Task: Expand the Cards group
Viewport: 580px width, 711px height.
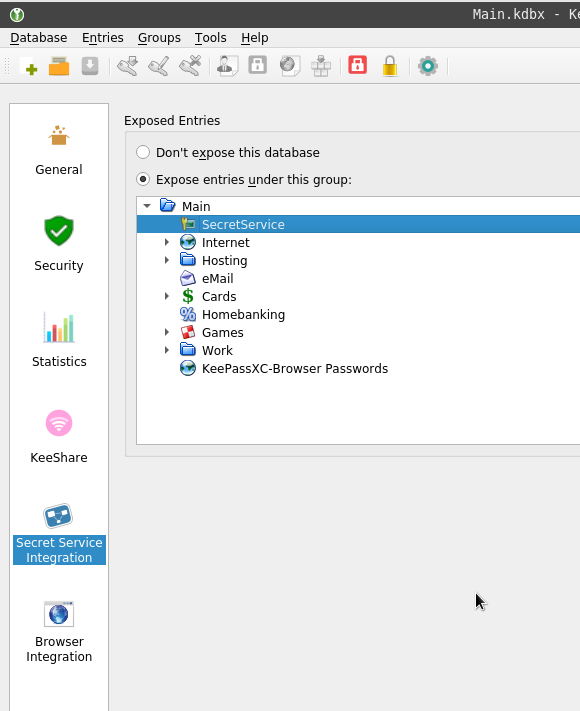Action: (x=167, y=296)
